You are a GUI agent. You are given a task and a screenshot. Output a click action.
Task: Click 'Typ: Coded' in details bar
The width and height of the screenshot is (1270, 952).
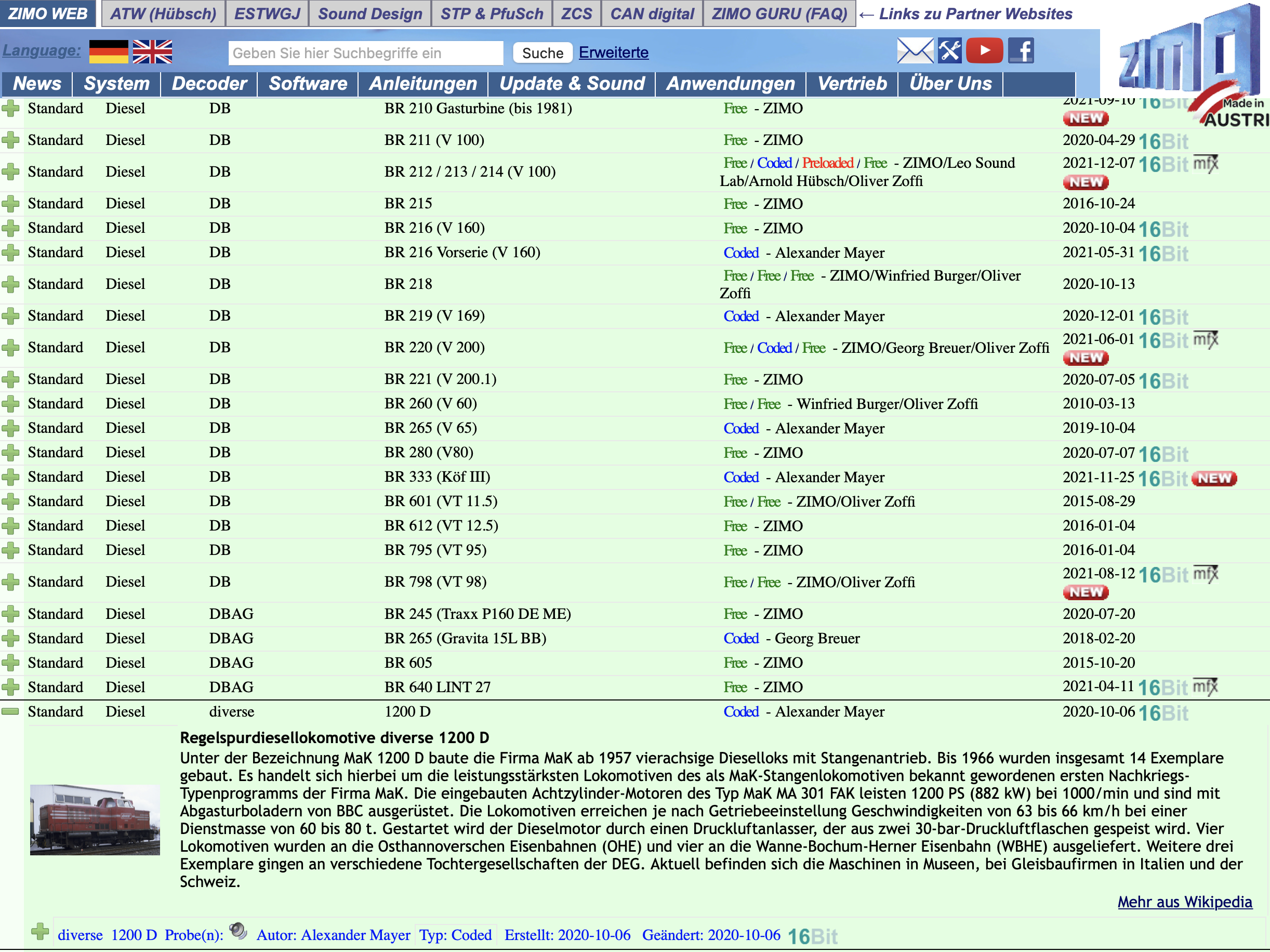(x=455, y=935)
